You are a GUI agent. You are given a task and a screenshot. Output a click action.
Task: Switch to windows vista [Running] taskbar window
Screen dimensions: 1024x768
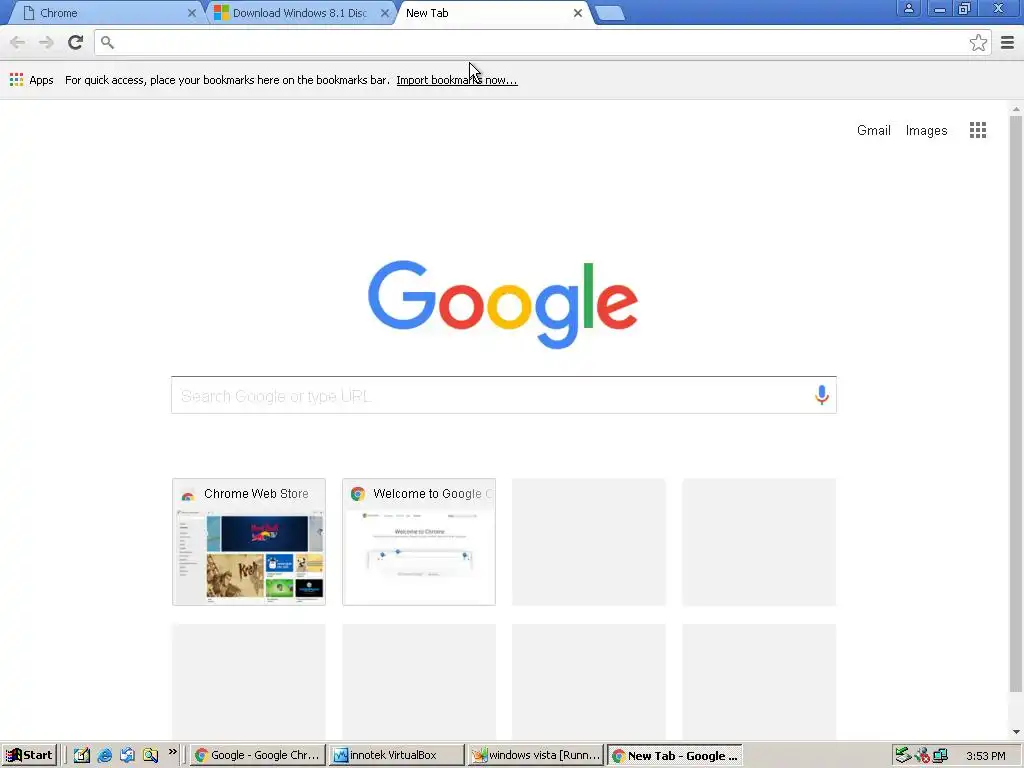[x=536, y=756]
